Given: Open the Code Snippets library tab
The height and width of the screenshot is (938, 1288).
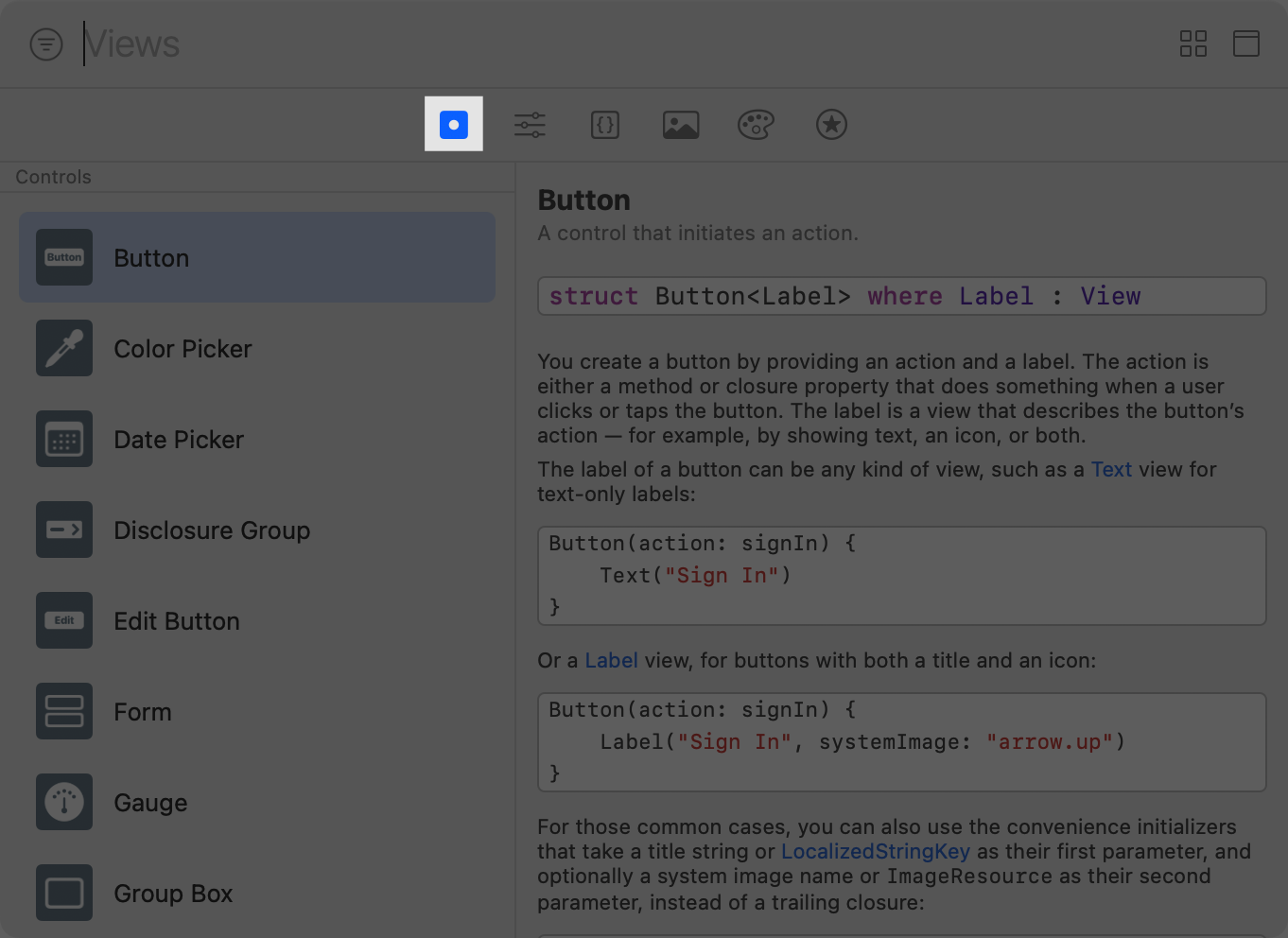Looking at the screenshot, I should (605, 124).
